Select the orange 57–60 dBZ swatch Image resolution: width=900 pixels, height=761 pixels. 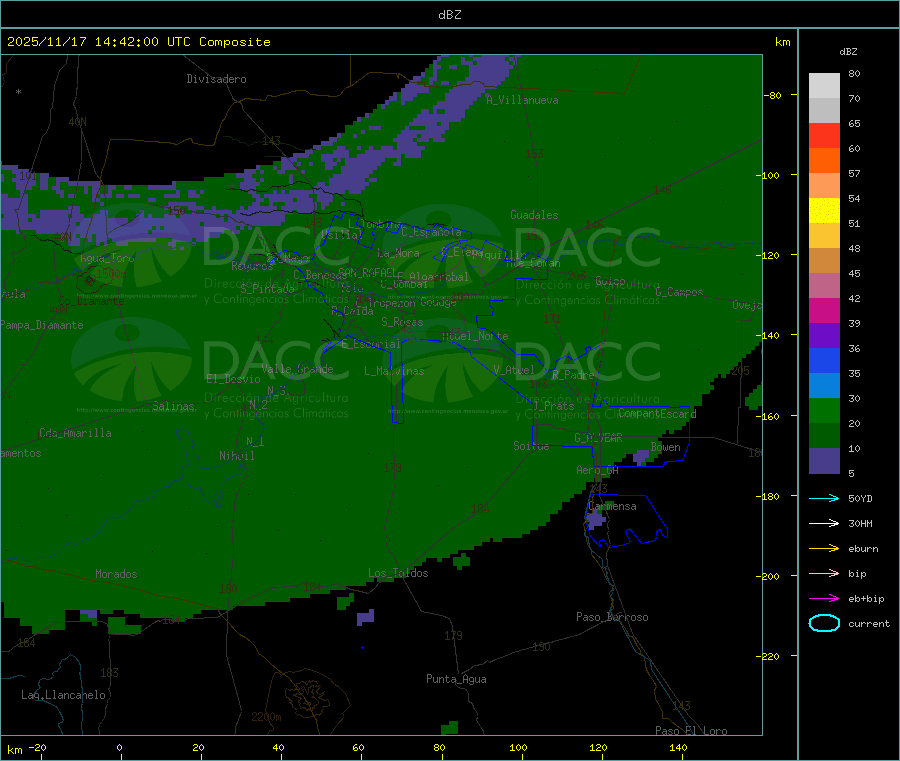click(x=824, y=161)
